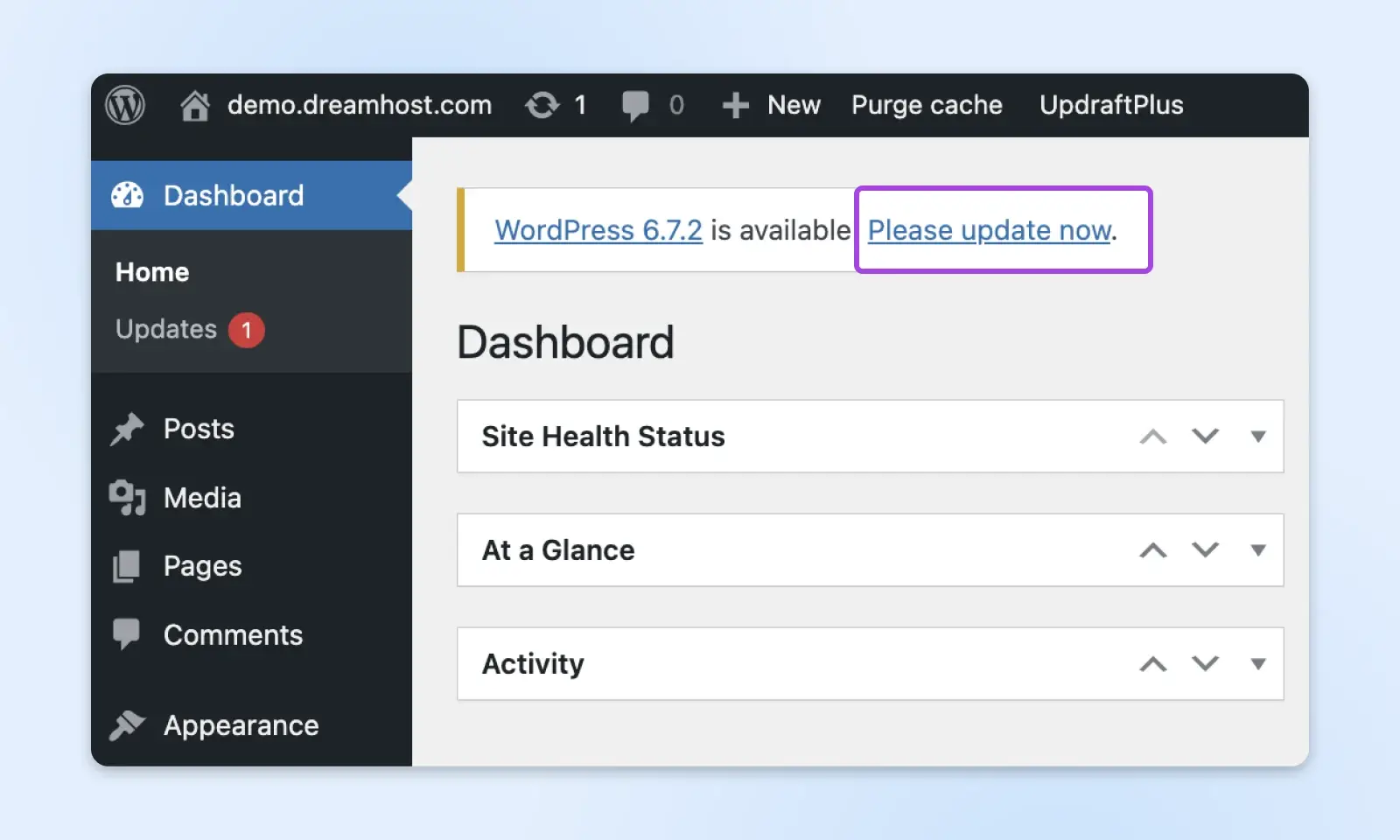
Task: Toggle the Activity panel triangle
Action: click(1258, 664)
